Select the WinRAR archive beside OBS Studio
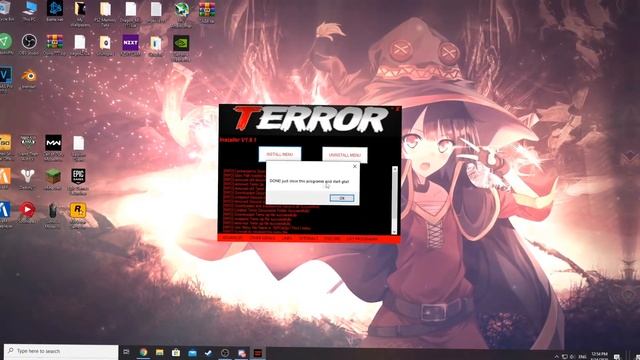 tap(54, 45)
